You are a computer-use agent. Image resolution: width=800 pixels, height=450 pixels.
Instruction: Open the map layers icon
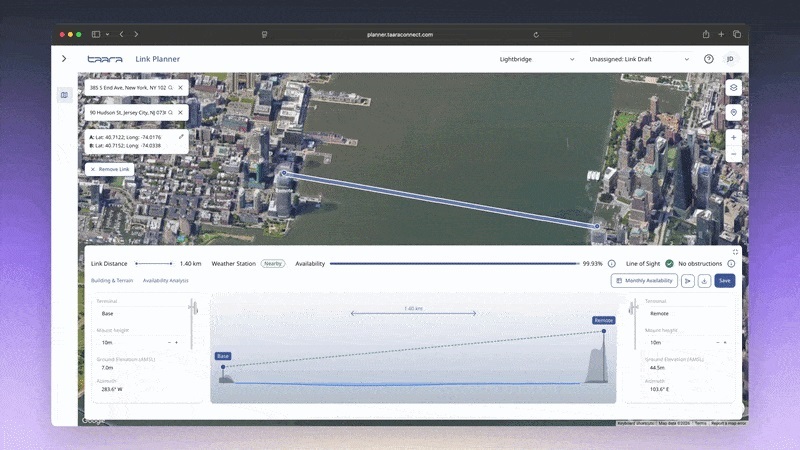coord(733,87)
